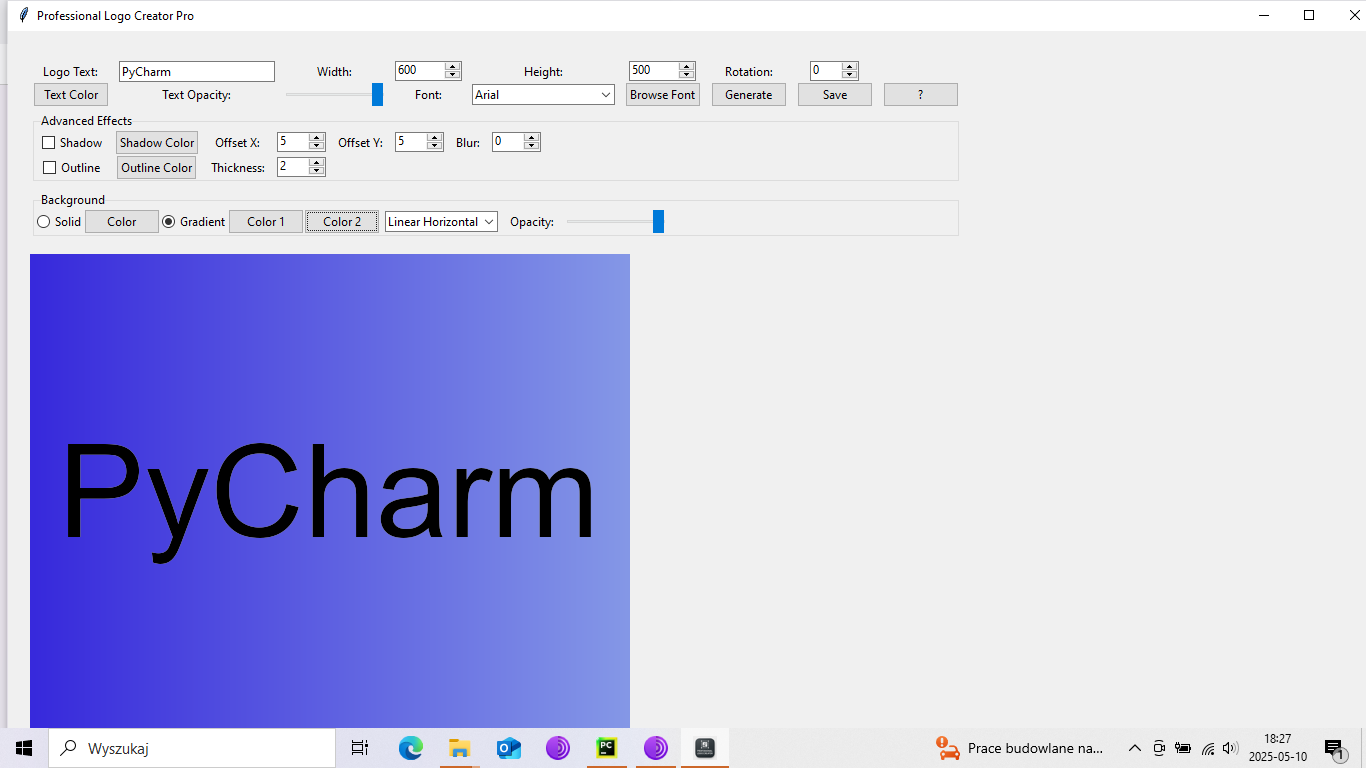The width and height of the screenshot is (1366, 768).
Task: Increase Height with the up arrow
Action: [687, 67]
